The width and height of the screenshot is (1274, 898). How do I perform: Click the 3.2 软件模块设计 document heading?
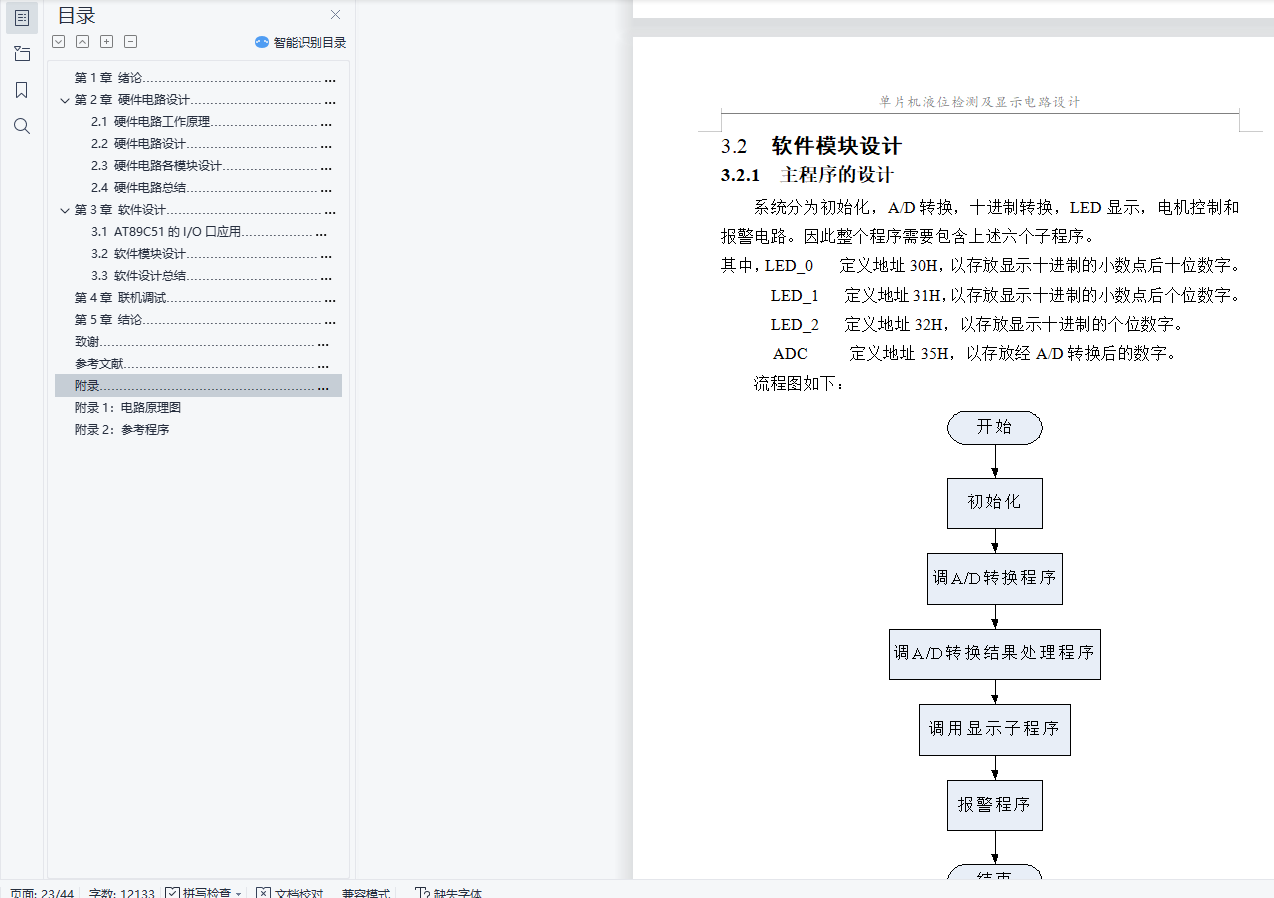811,146
